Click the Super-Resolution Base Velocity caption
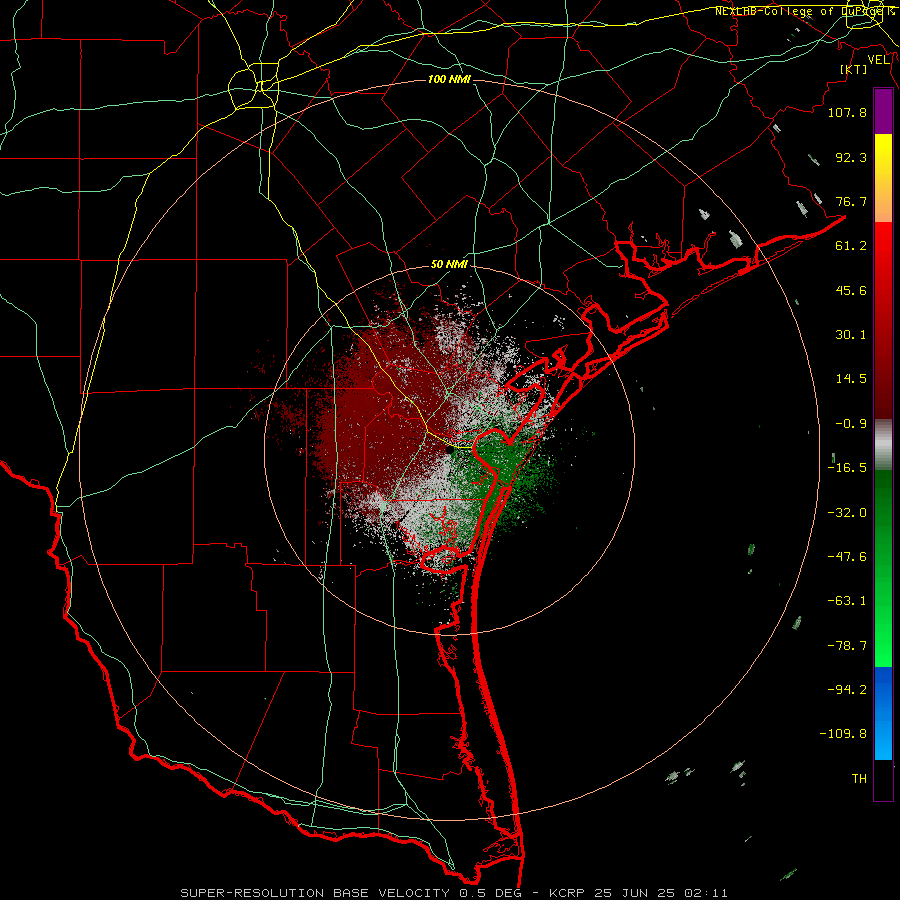 453,893
